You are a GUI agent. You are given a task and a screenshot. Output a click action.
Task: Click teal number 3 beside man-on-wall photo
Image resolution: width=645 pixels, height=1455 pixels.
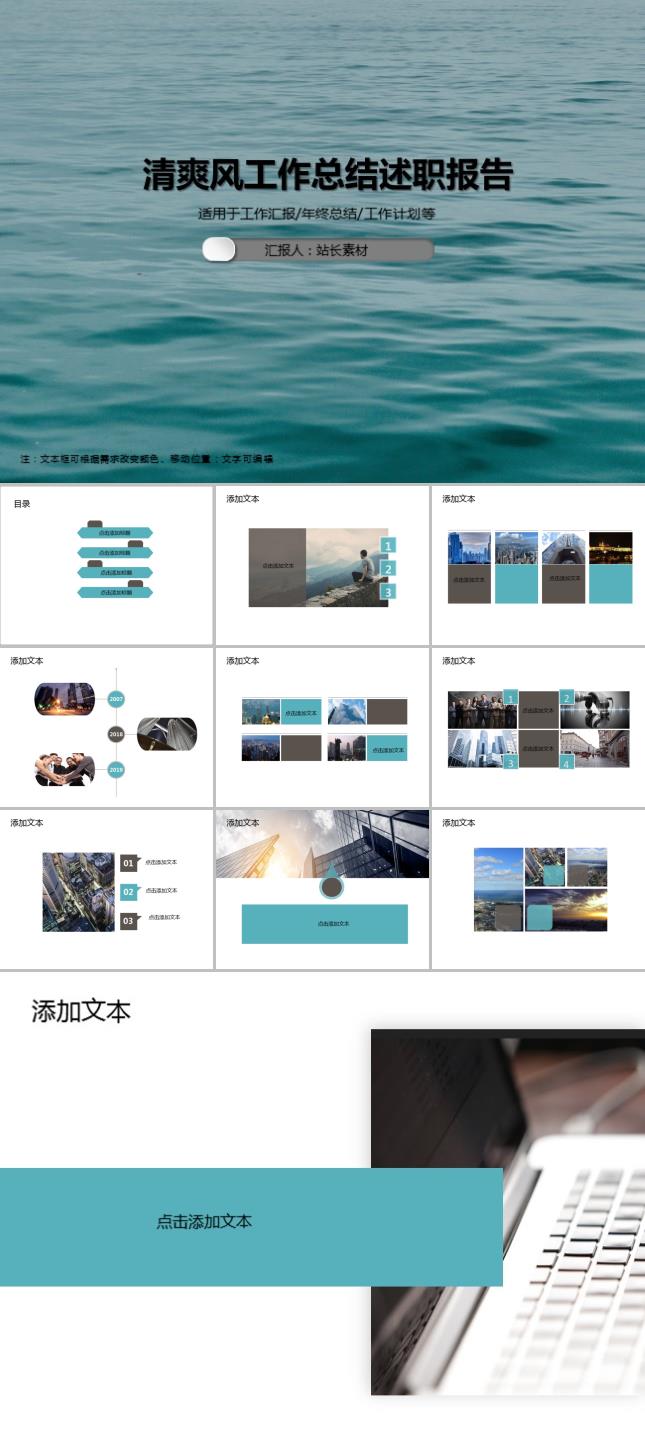coord(389,592)
